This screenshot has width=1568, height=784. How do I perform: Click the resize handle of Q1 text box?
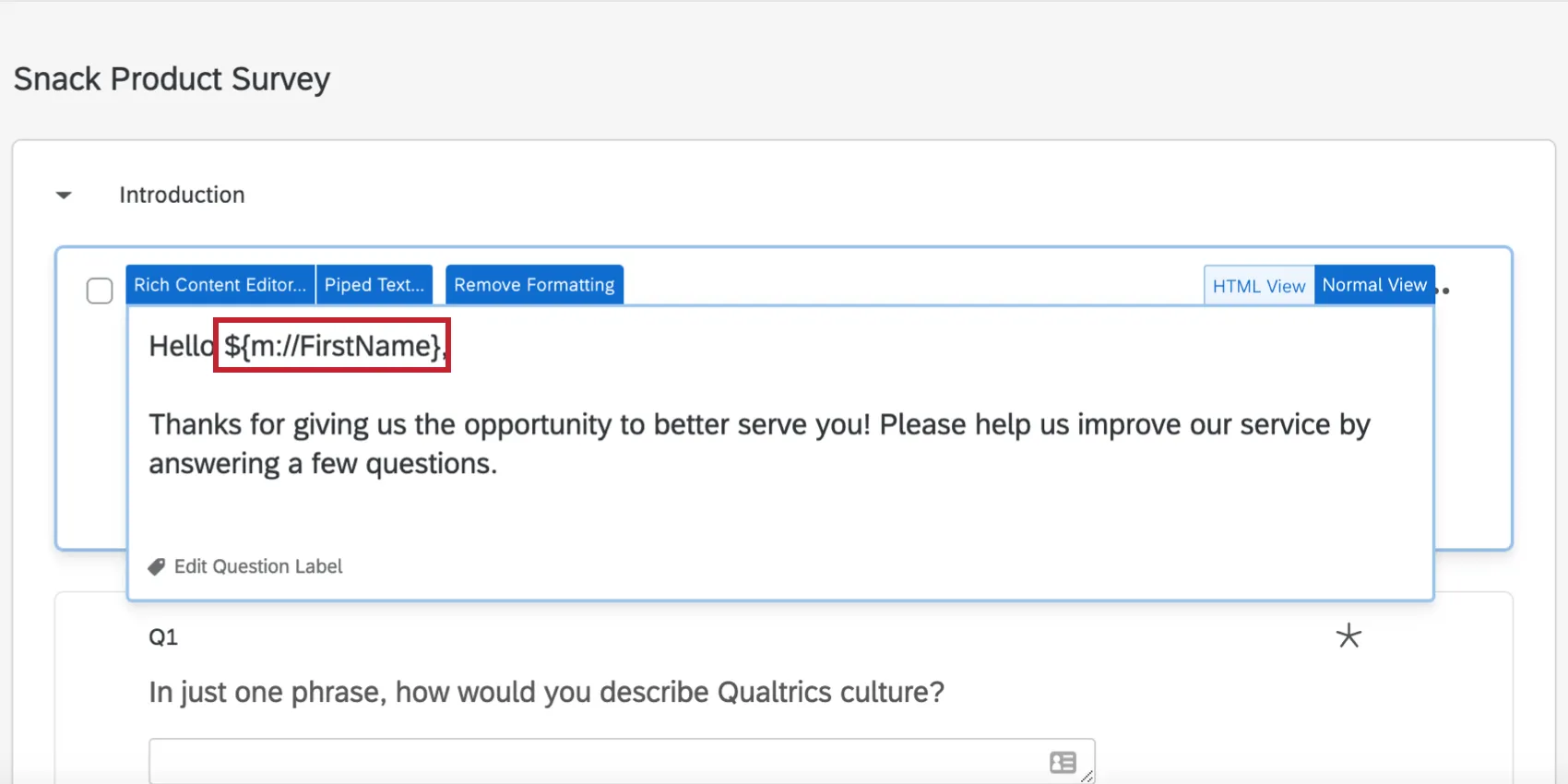(1087, 777)
